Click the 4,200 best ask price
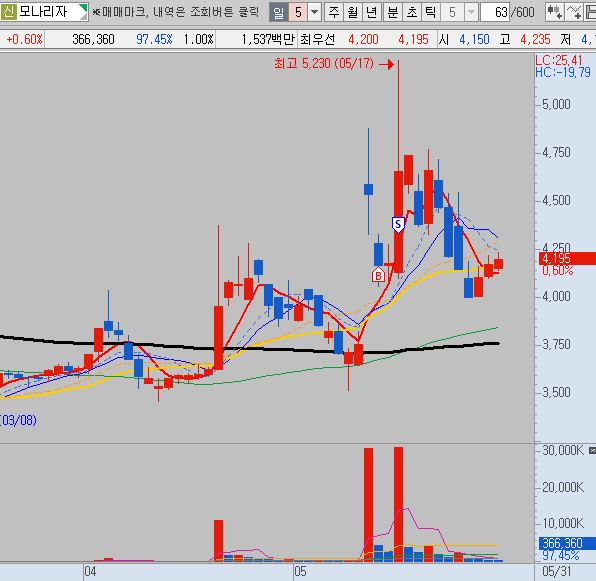The image size is (596, 581). (363, 39)
